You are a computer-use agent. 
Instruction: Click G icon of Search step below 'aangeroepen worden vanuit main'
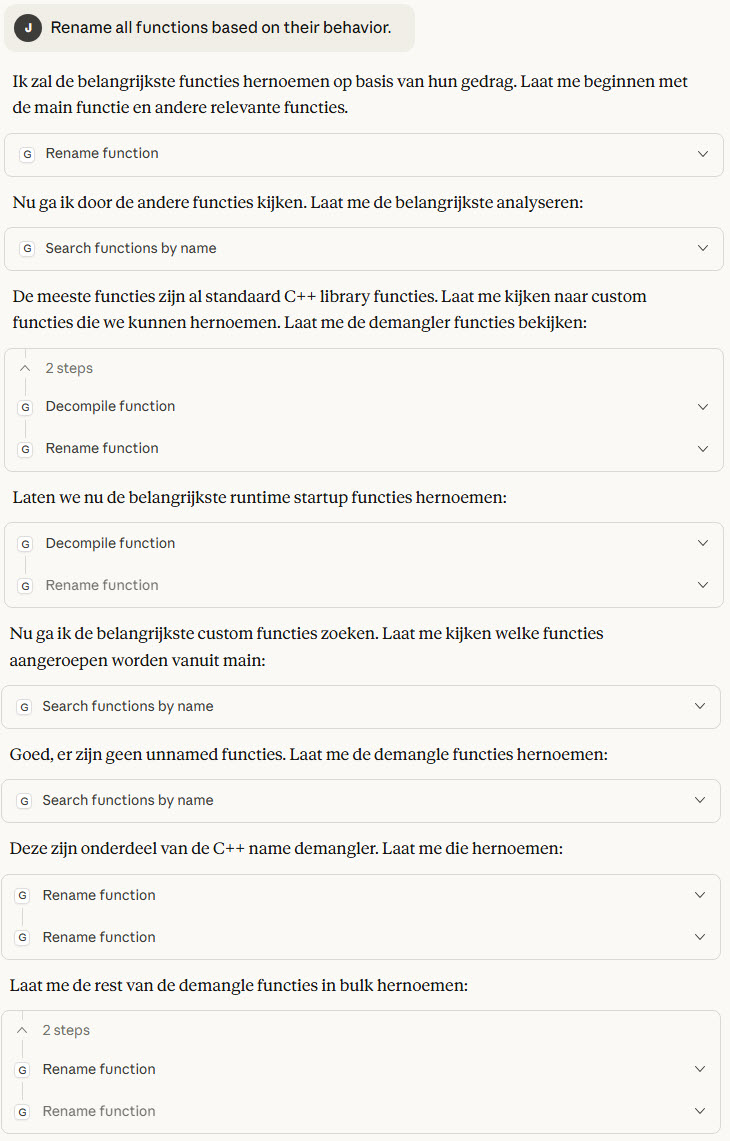point(24,707)
